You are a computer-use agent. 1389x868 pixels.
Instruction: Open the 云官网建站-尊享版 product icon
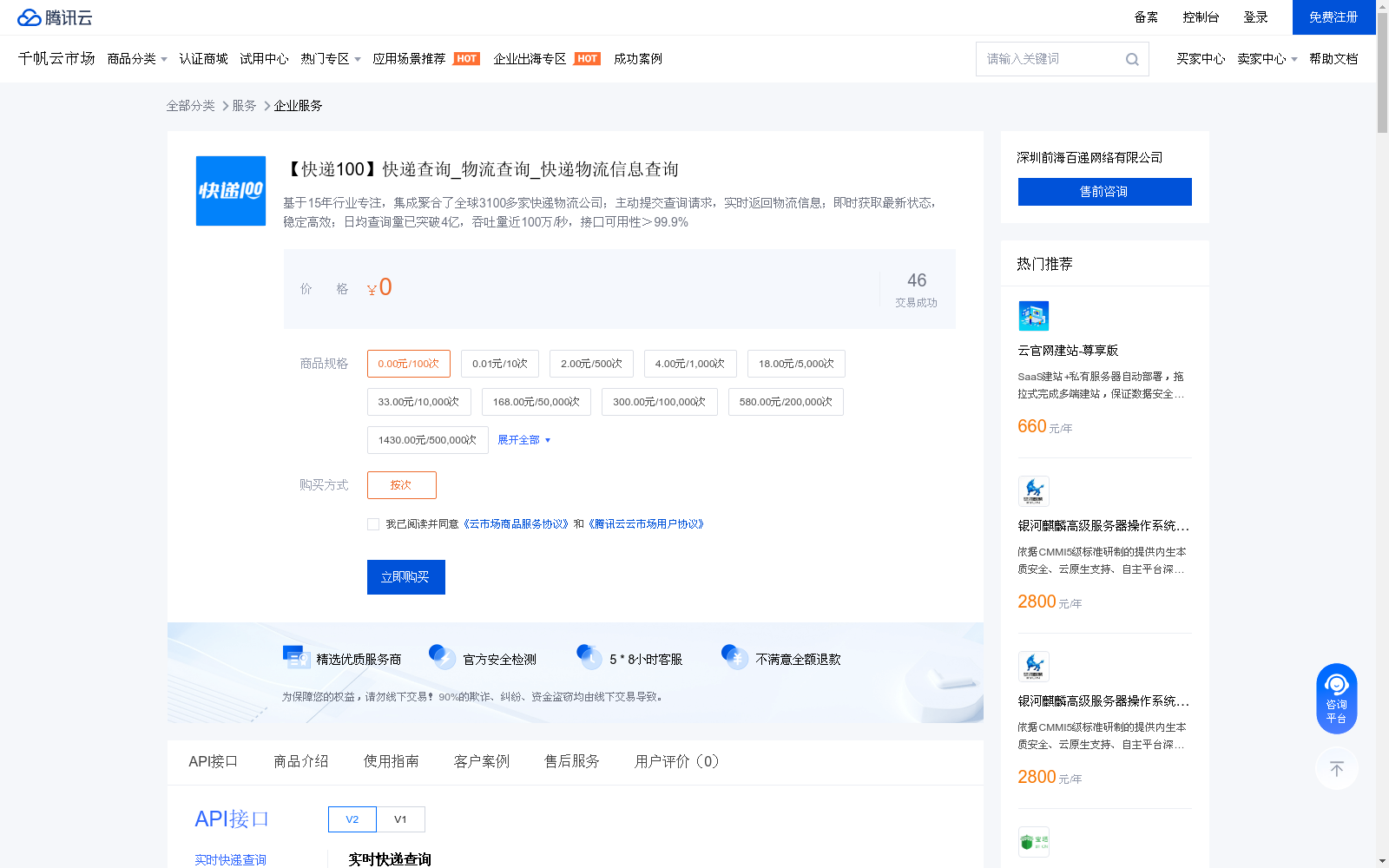[x=1034, y=316]
